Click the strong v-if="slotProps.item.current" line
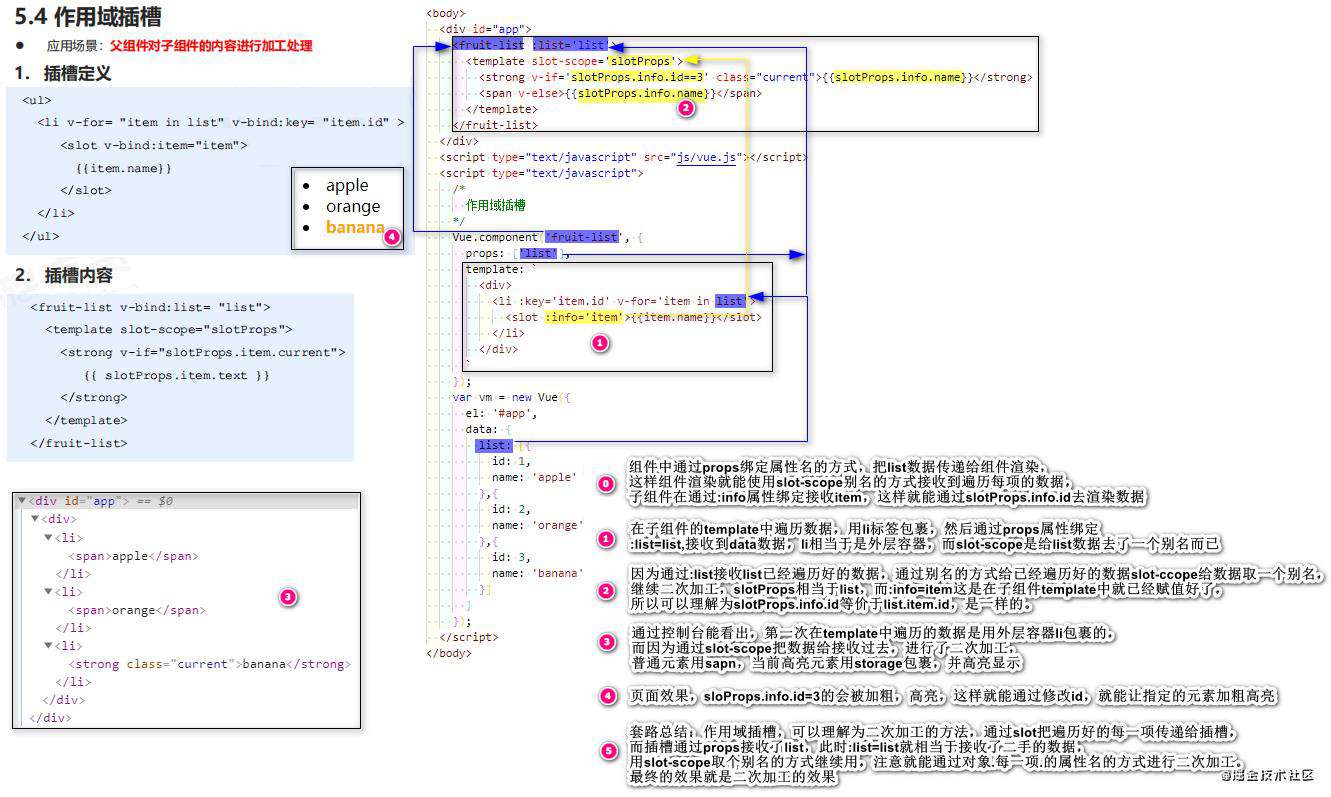The height and width of the screenshot is (797, 1331). tap(202, 352)
